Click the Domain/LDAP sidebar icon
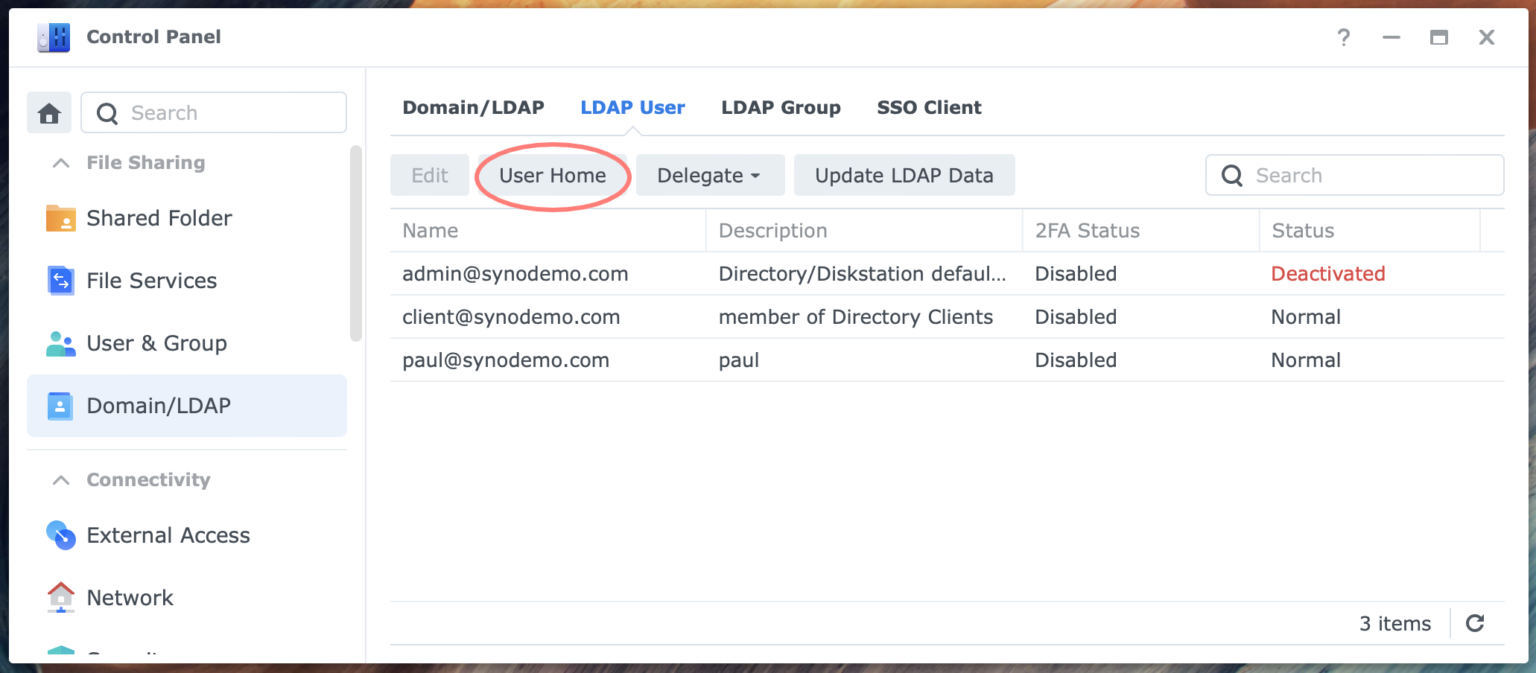This screenshot has width=1536, height=673. pyautogui.click(x=62, y=406)
